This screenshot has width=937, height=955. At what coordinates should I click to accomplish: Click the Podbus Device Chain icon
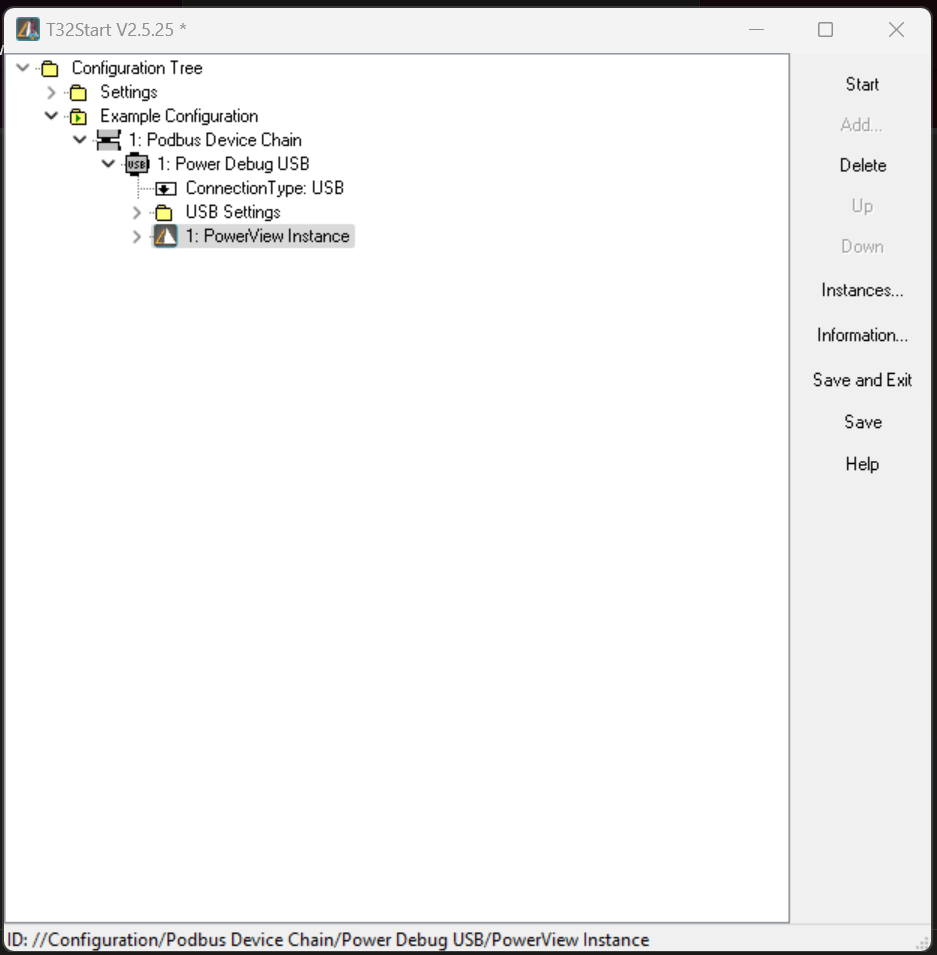(x=108, y=140)
